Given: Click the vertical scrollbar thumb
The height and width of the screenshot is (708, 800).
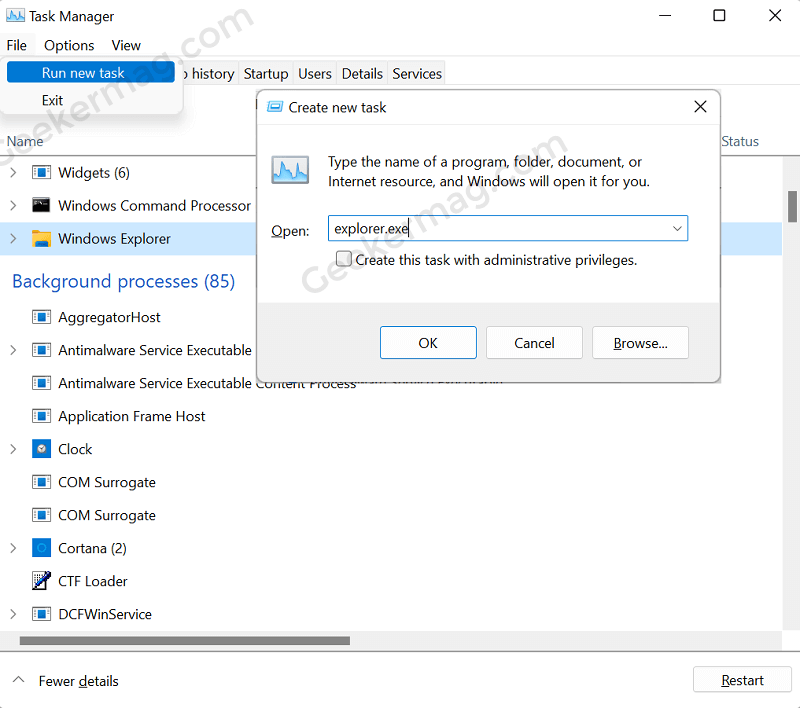Looking at the screenshot, I should (792, 207).
